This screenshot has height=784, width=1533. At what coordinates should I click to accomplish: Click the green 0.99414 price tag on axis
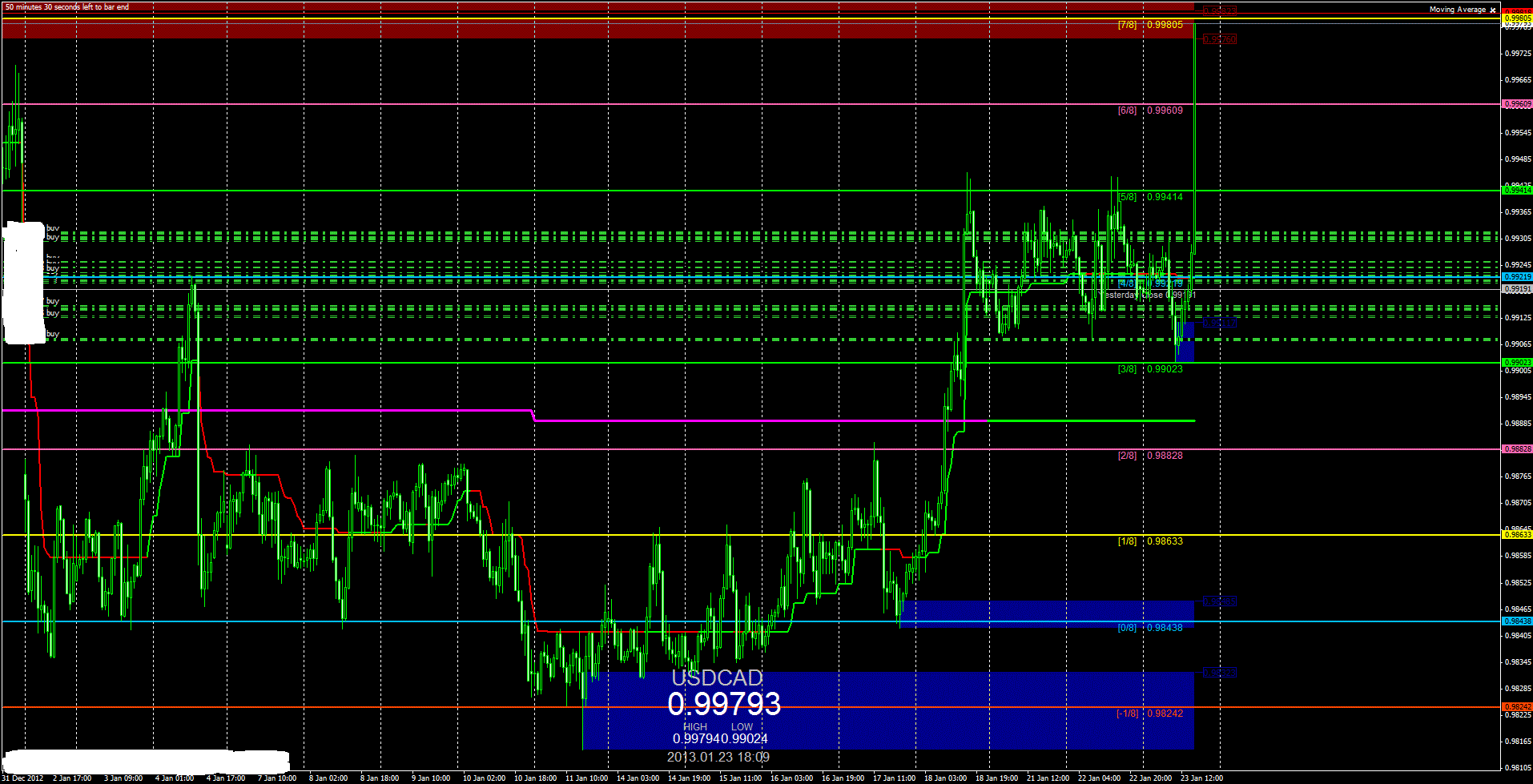(1517, 191)
